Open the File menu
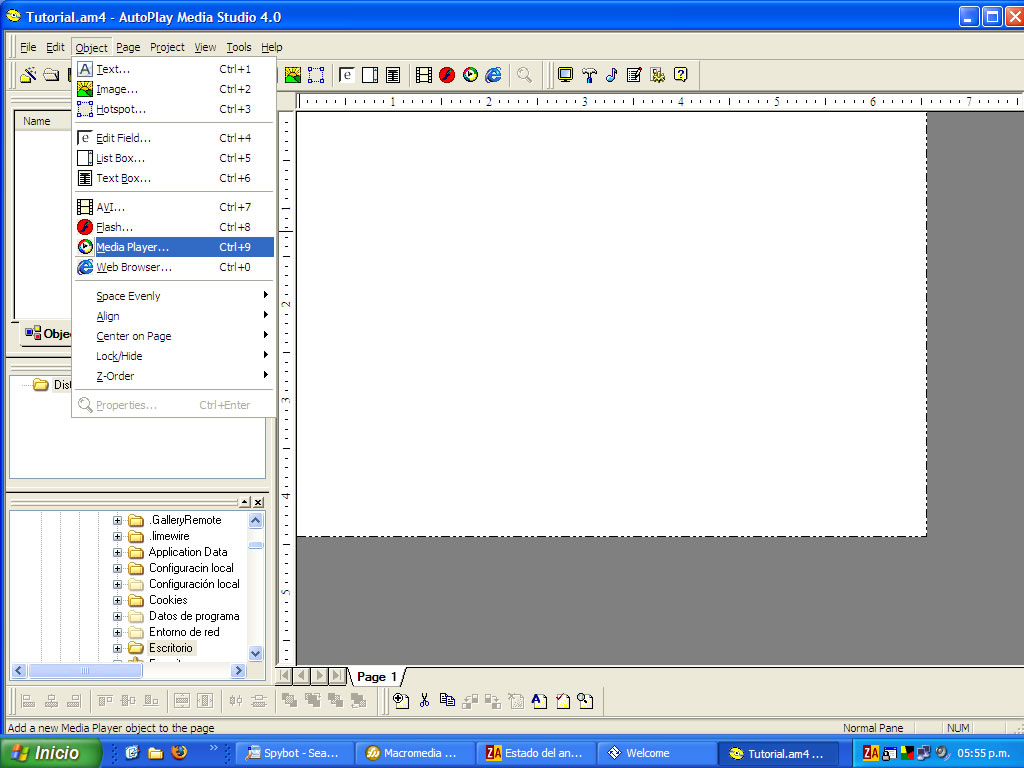This screenshot has width=1024, height=768. (x=28, y=47)
